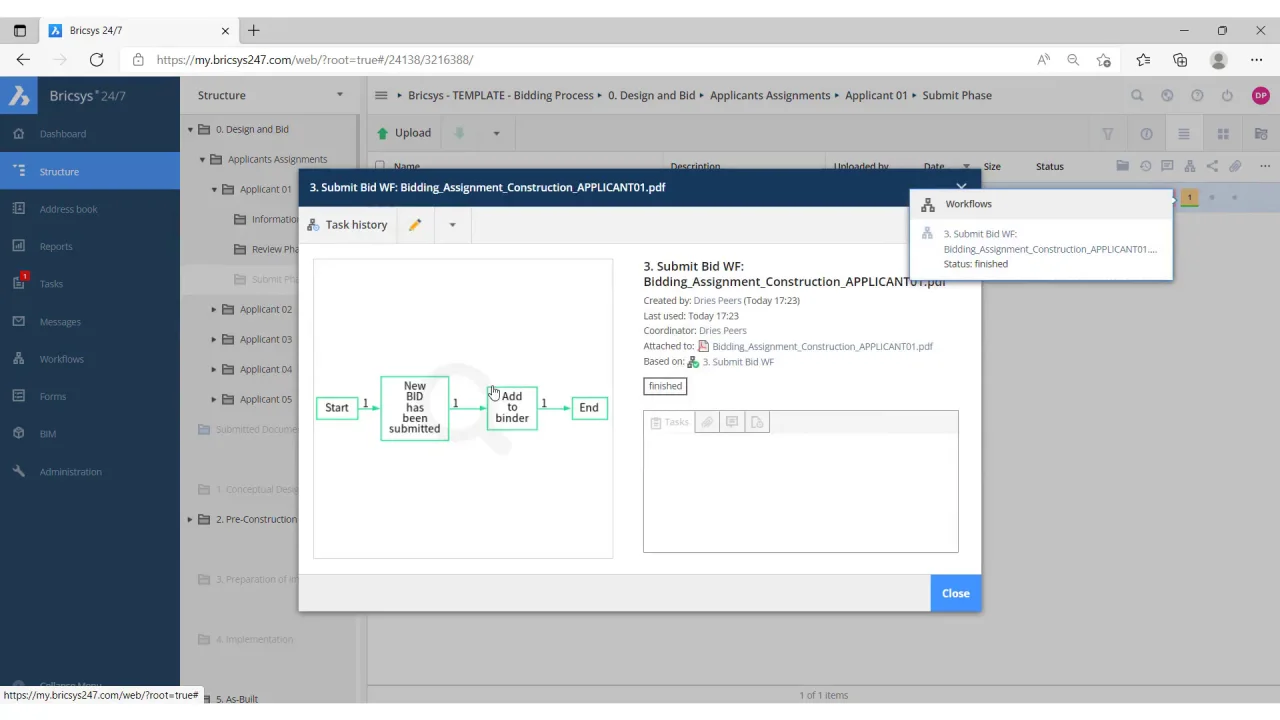This screenshot has height=720, width=1280.
Task: Open the Structure panel dropdown arrow
Action: point(340,95)
